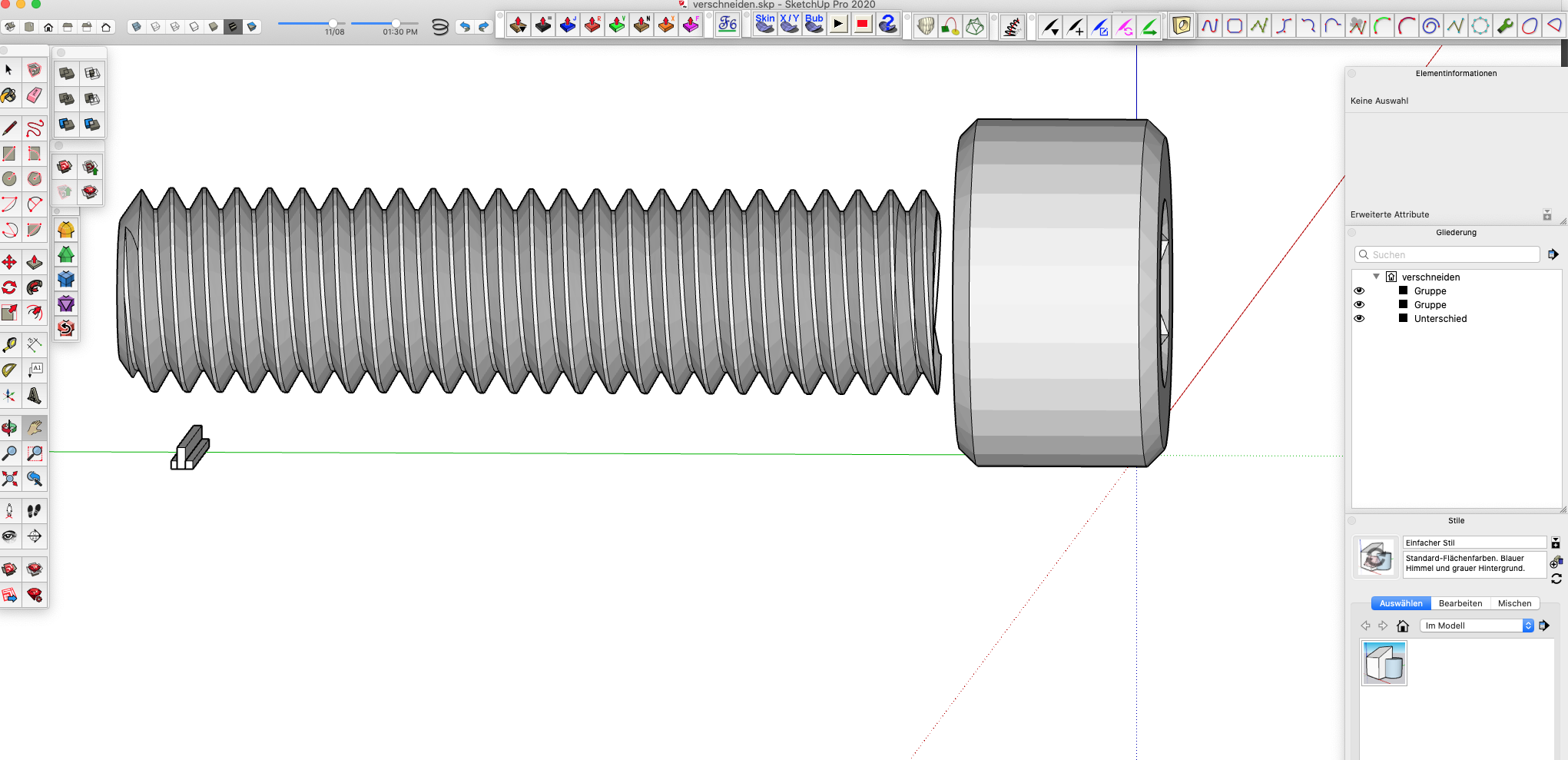The width and height of the screenshot is (1568, 760).
Task: Expand Erweiterte Attribute section
Action: click(1546, 215)
